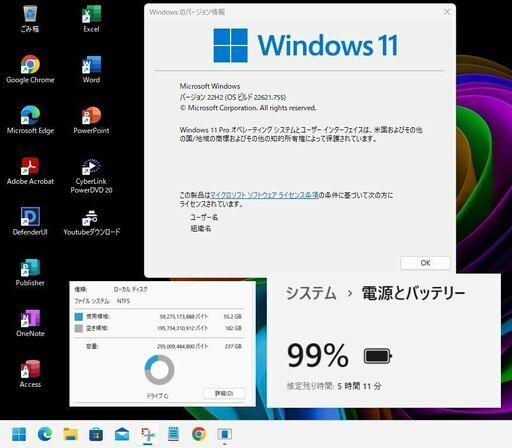The height and width of the screenshot is (448, 512).
Task: Click the ユーザー名 label in the dialog
Action: (x=204, y=217)
